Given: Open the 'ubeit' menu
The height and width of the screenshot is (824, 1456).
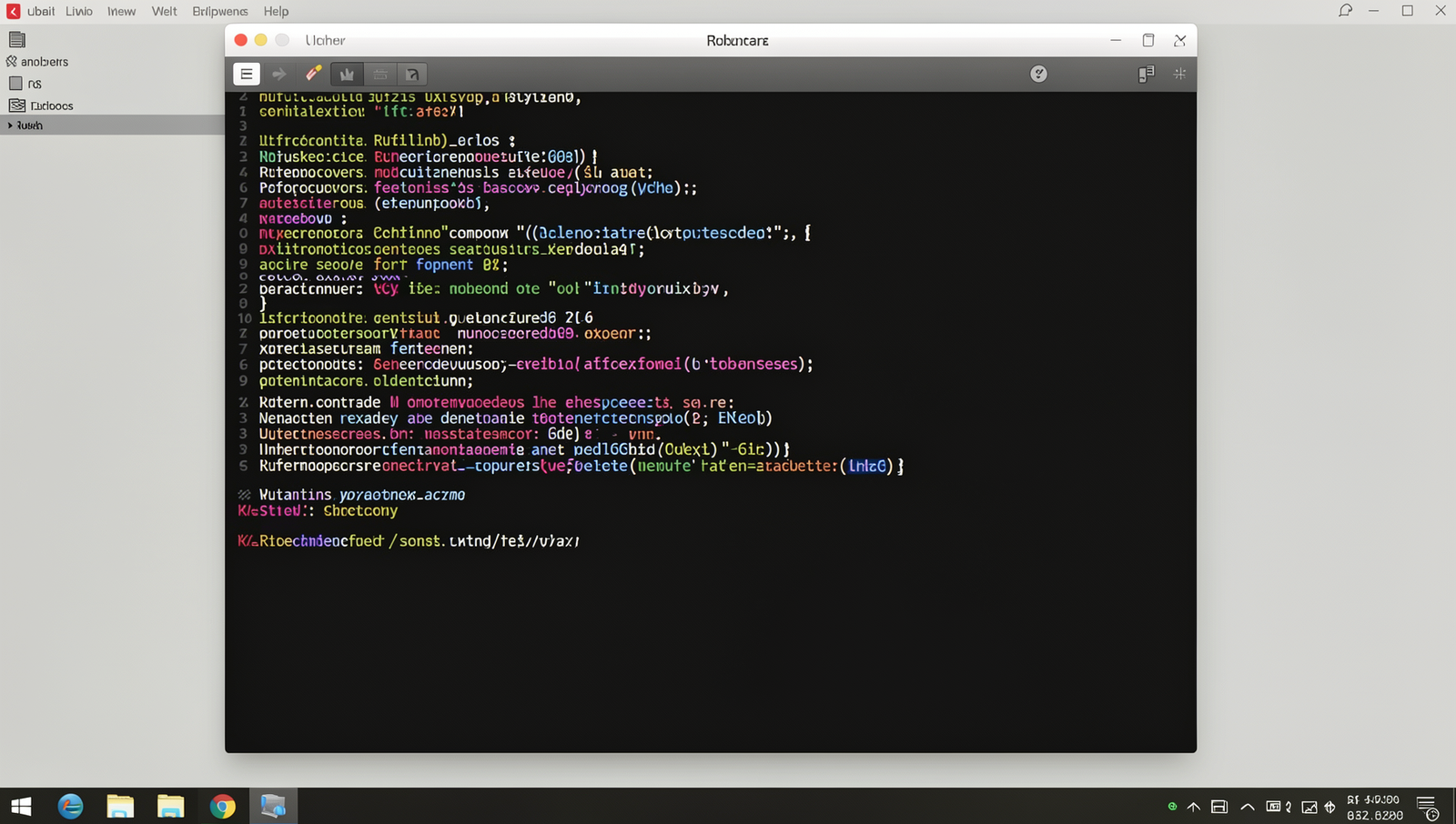Looking at the screenshot, I should tap(41, 11).
